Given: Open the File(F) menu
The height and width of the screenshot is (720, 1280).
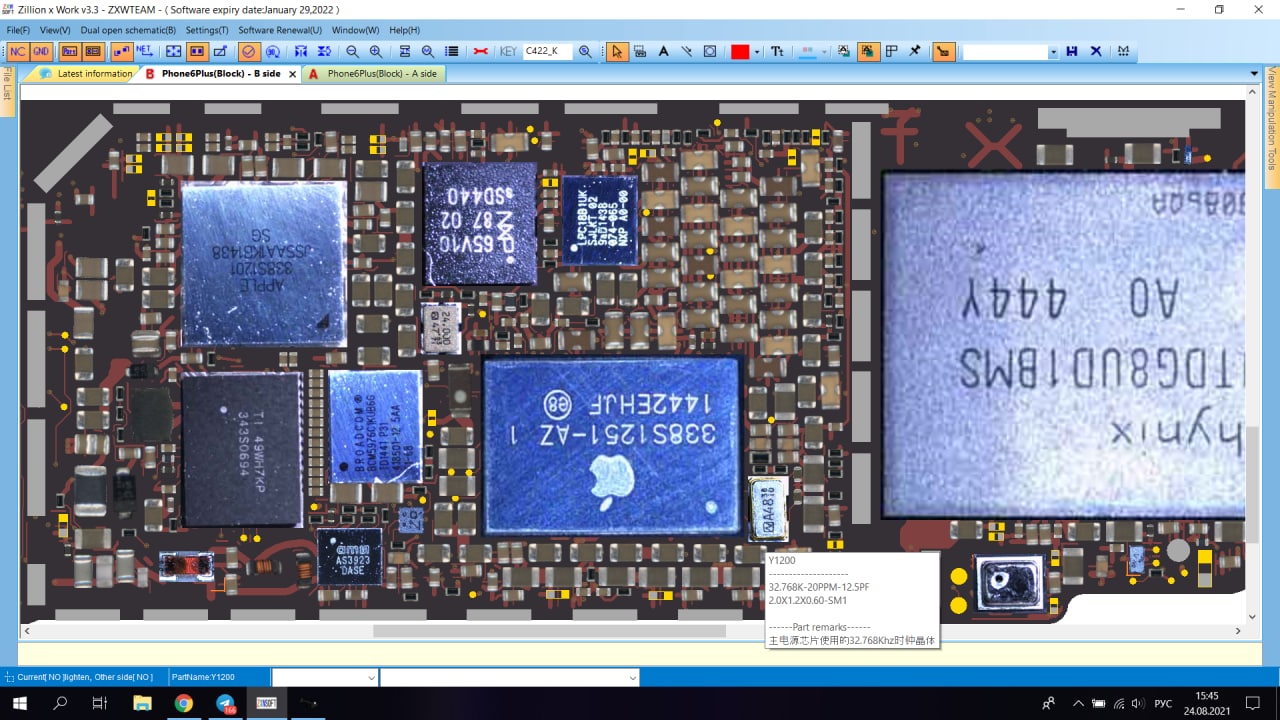Looking at the screenshot, I should [18, 30].
